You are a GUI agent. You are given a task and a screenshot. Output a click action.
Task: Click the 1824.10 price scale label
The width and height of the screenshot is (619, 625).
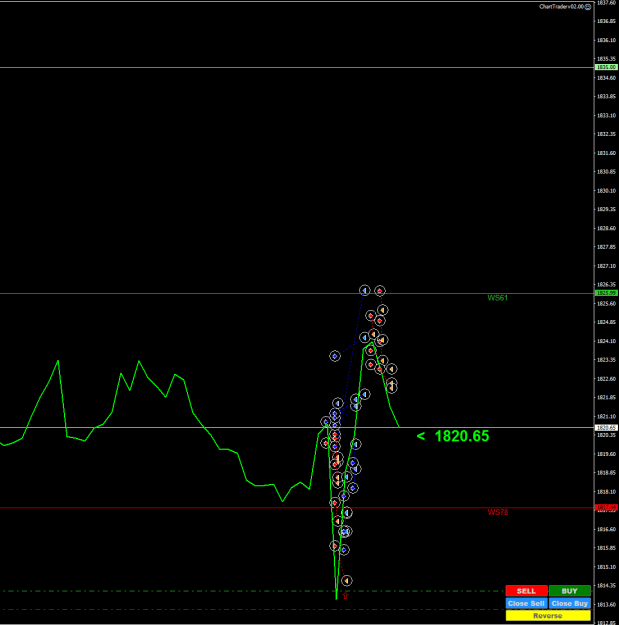(606, 341)
